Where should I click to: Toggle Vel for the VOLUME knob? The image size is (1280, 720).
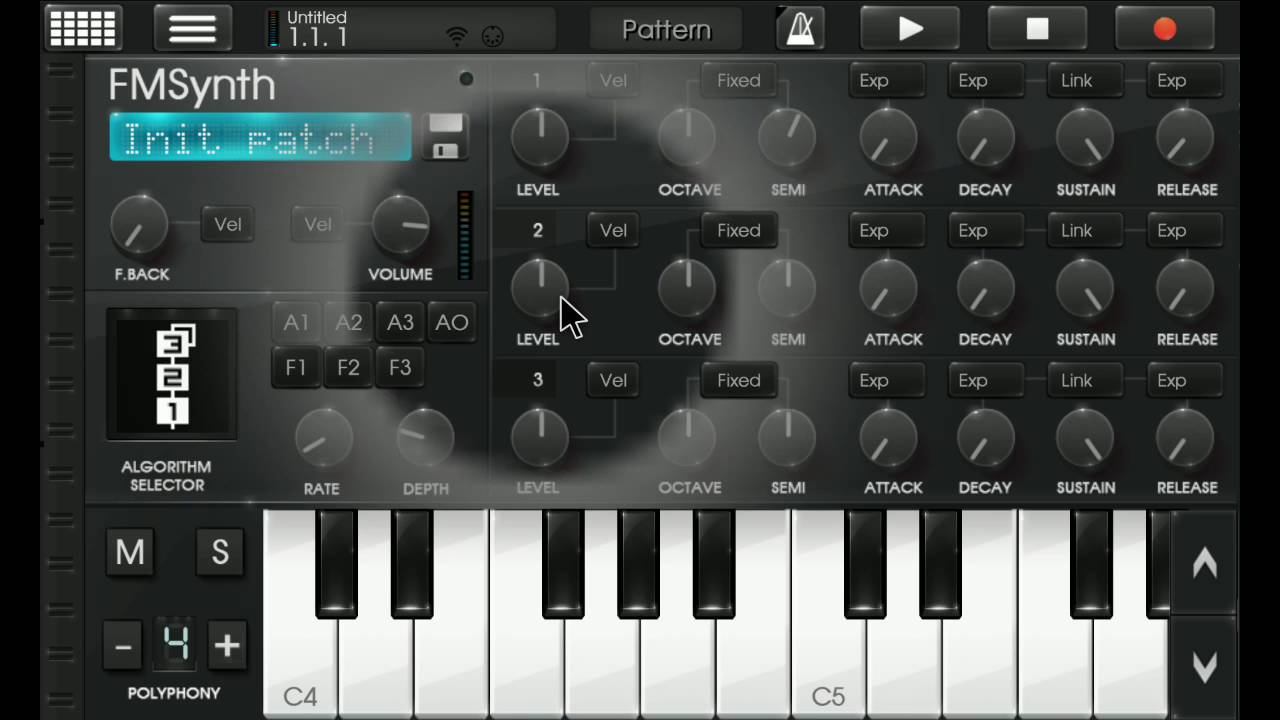pyautogui.click(x=318, y=224)
